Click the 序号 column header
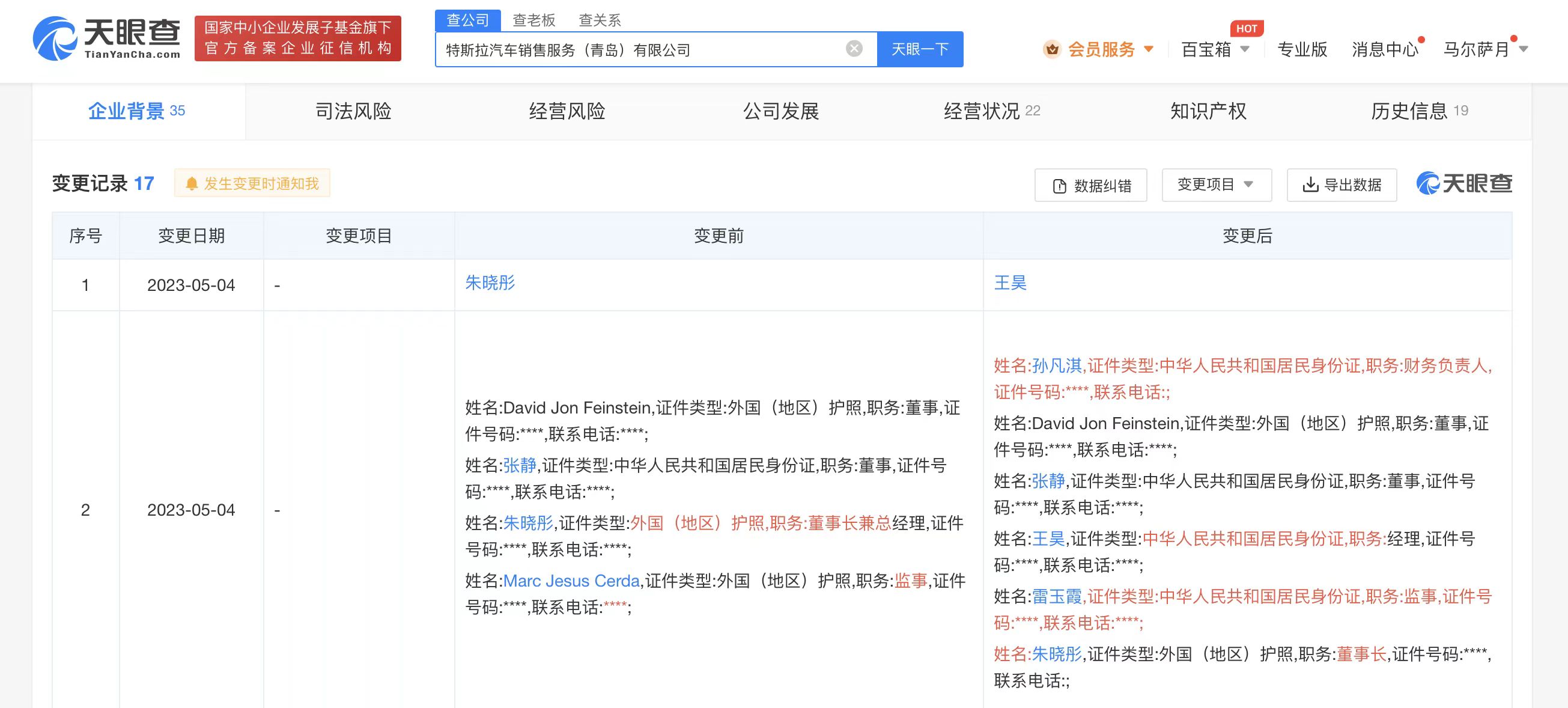 pyautogui.click(x=86, y=236)
